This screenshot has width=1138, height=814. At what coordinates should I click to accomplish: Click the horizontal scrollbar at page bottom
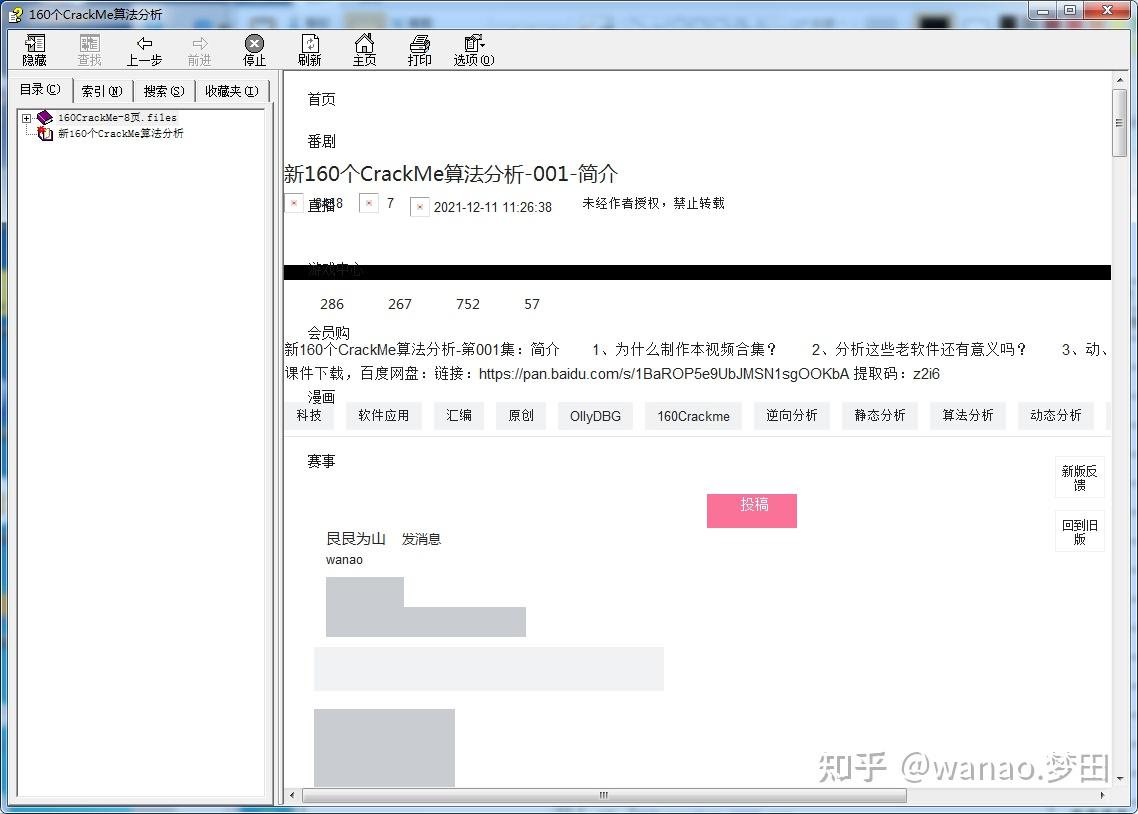[602, 794]
